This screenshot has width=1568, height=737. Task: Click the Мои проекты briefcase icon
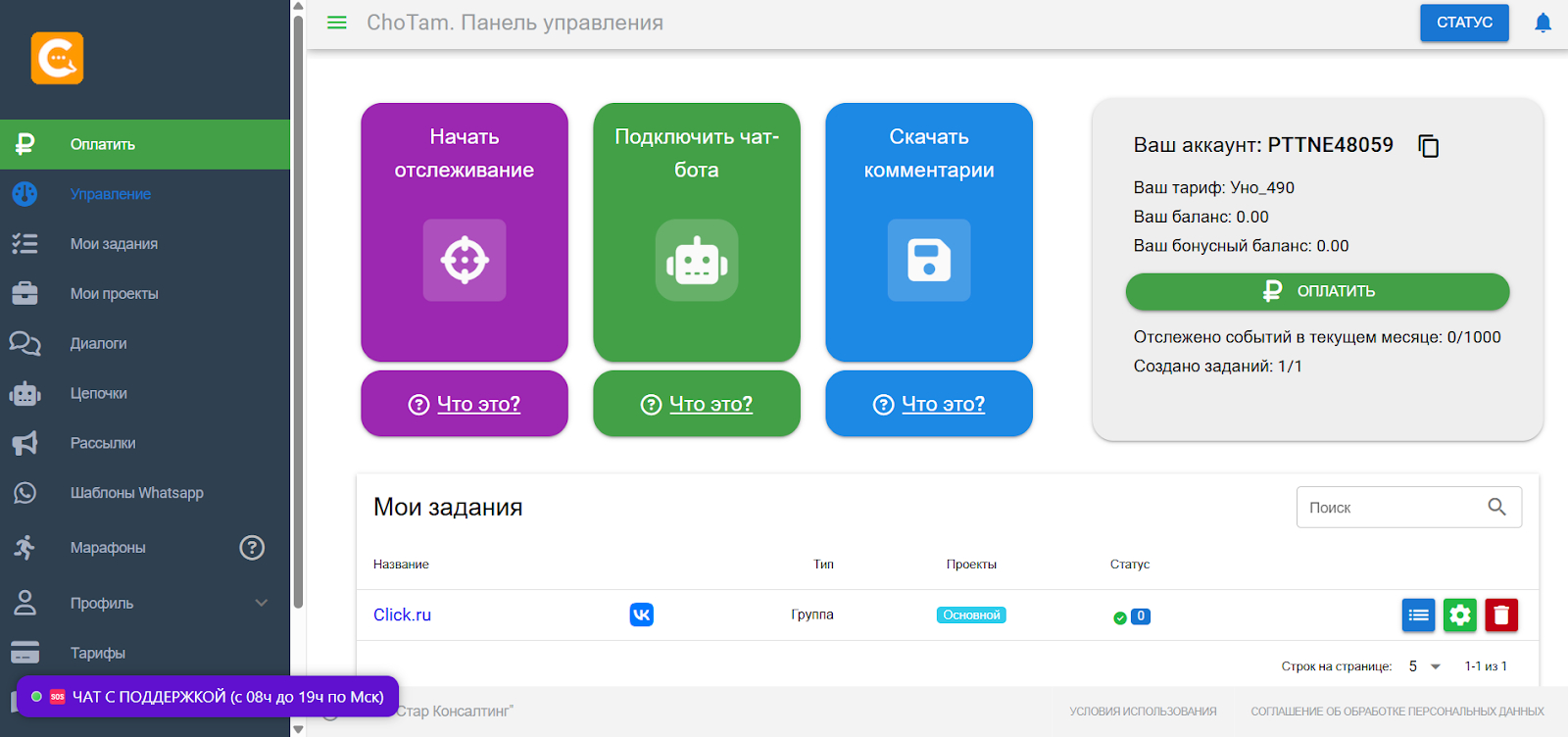point(25,294)
